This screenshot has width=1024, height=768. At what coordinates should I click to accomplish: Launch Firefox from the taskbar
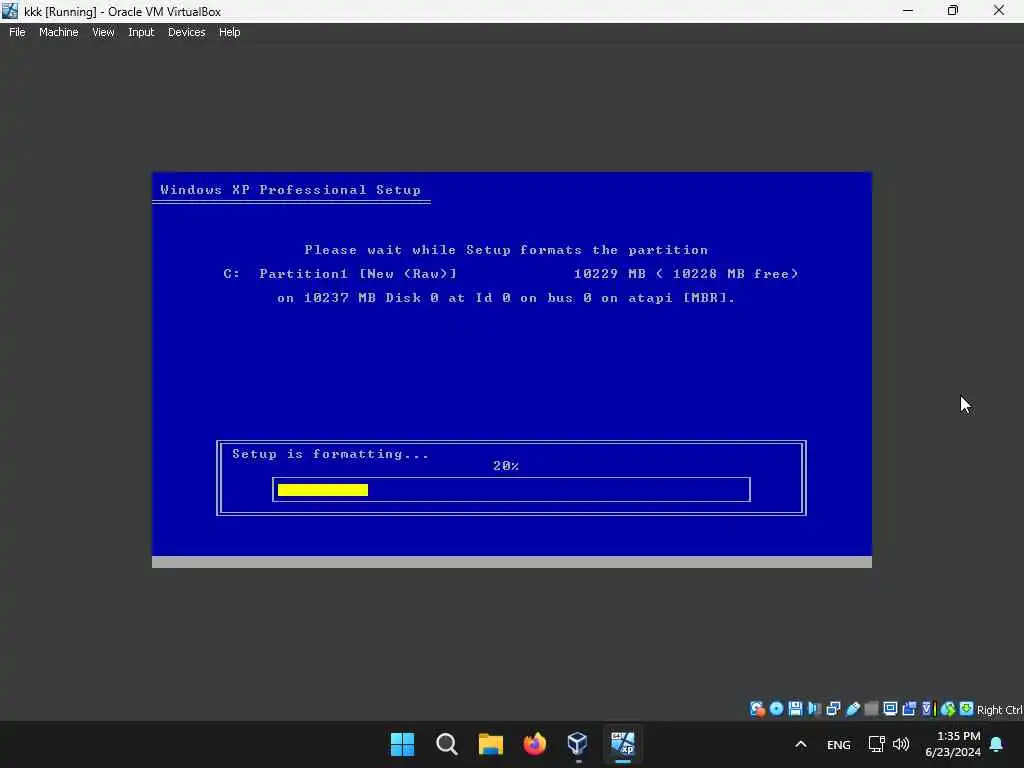[534, 744]
